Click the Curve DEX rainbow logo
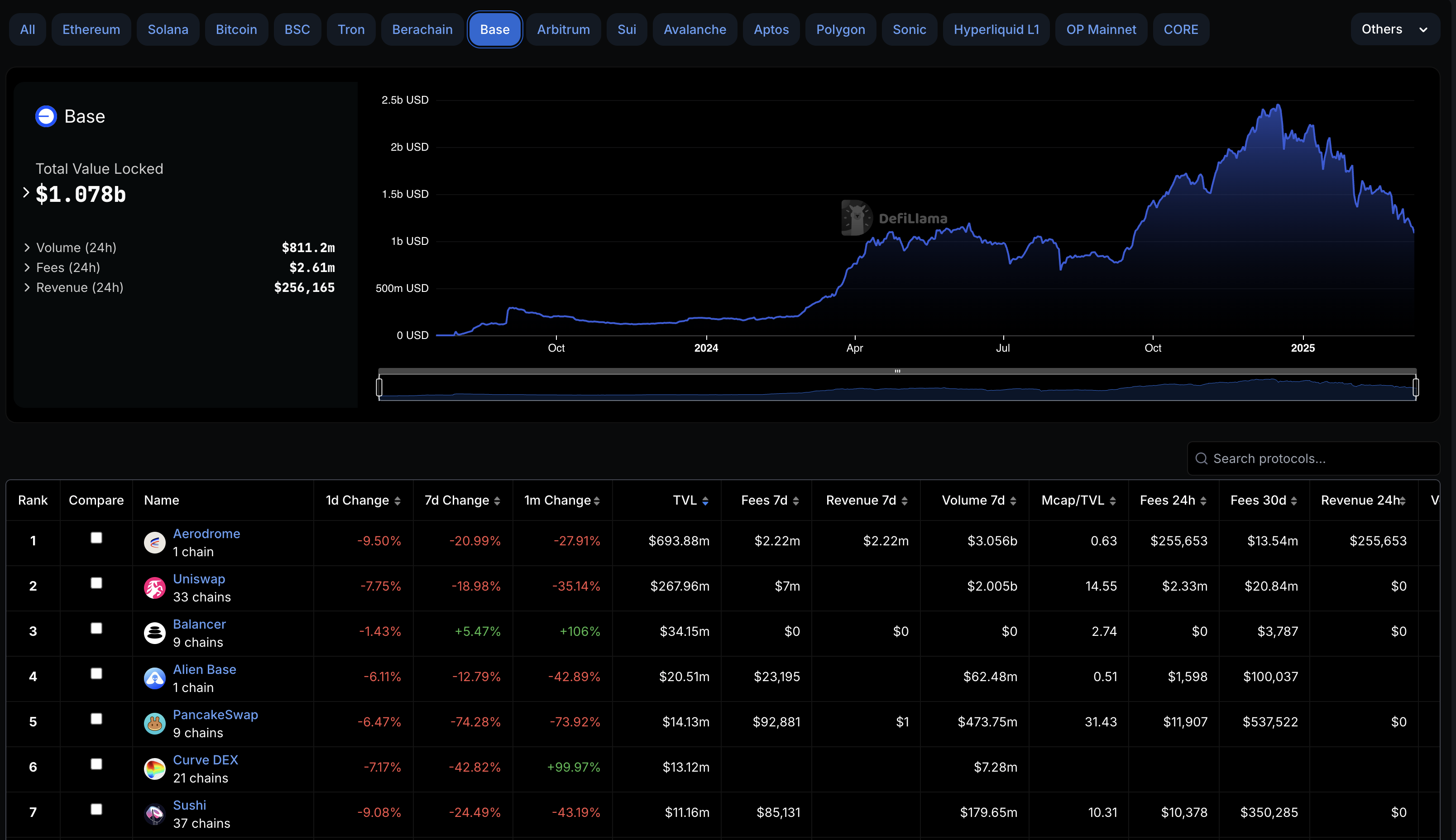 155,769
